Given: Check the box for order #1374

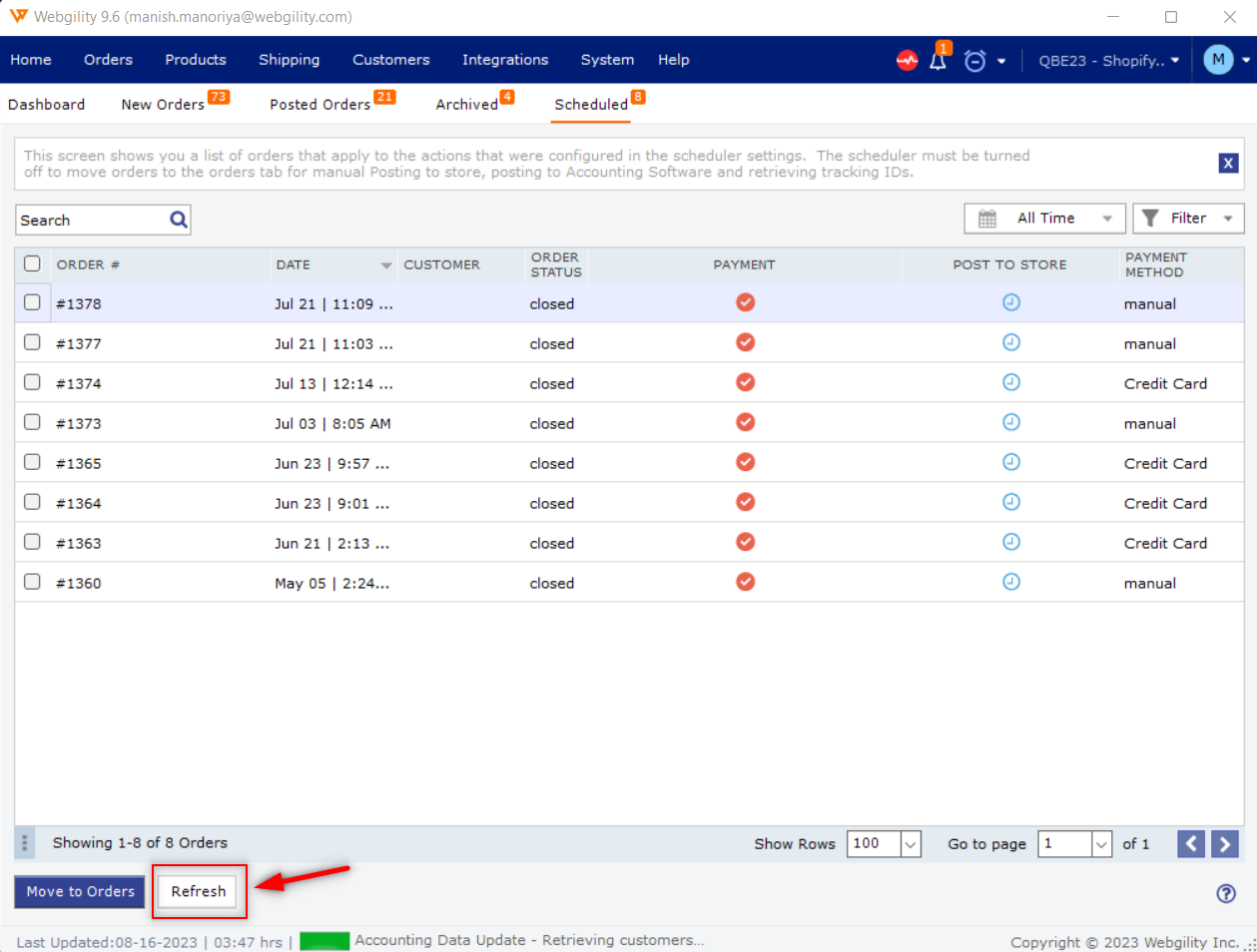Looking at the screenshot, I should coord(32,382).
